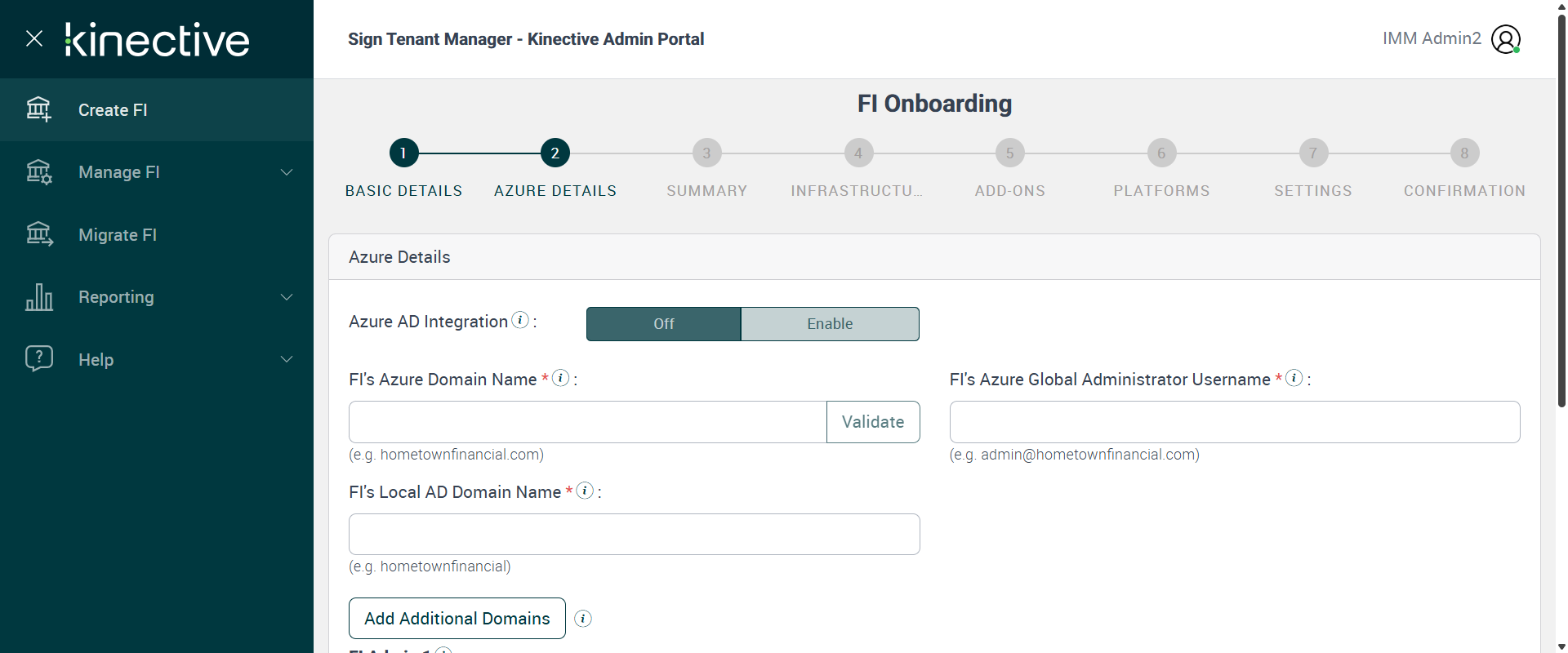Click info icon next to Add Additional Domains
This screenshot has height=653, width=1568.
(x=583, y=619)
